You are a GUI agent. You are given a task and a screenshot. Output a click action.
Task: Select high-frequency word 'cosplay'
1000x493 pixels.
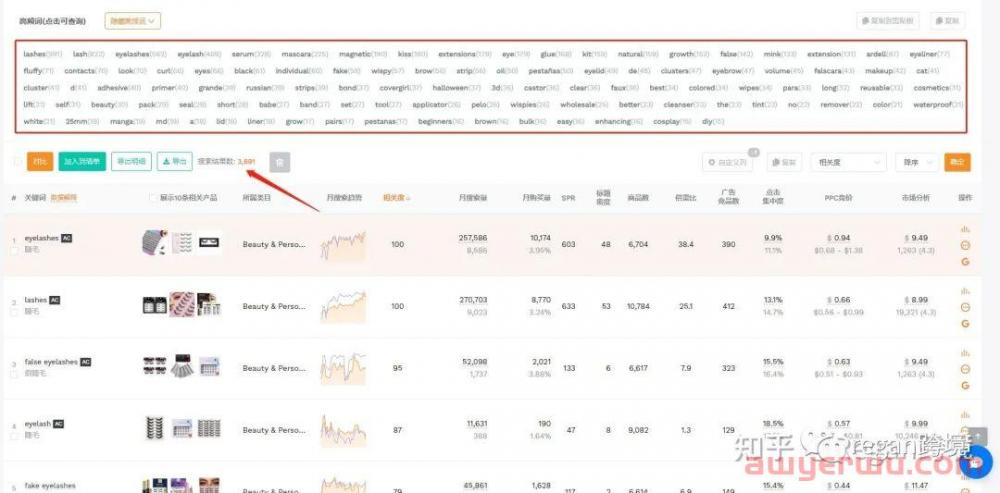672,121
